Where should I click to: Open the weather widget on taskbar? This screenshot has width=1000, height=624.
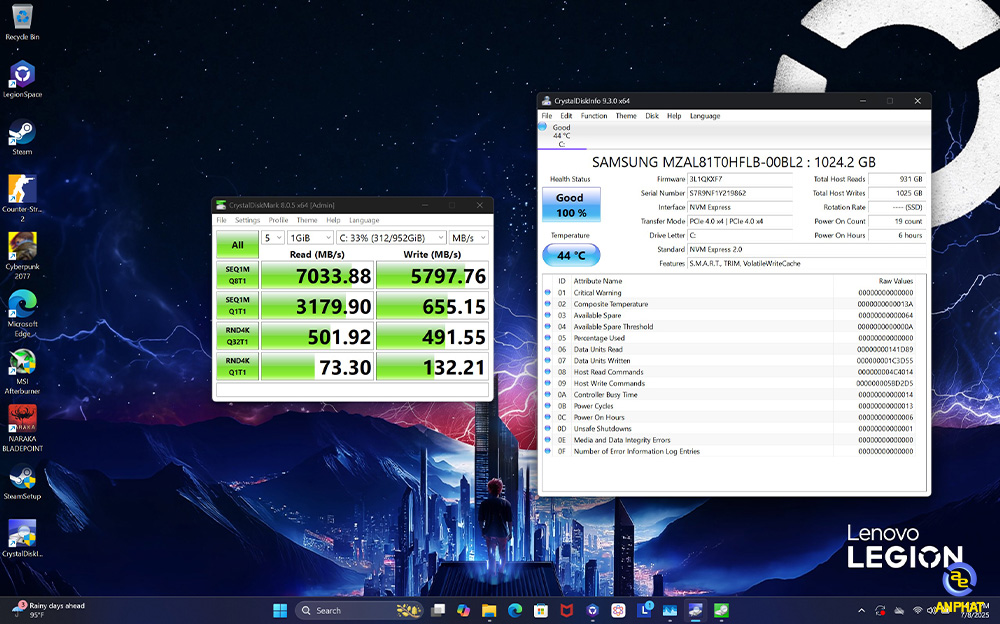pyautogui.click(x=49, y=610)
